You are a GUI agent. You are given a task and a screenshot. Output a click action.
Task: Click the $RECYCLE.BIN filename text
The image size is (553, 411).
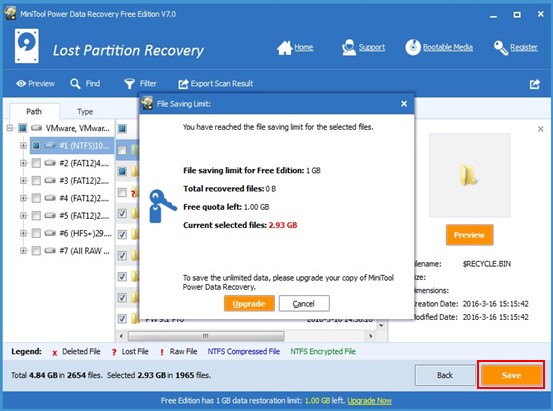[x=487, y=264]
